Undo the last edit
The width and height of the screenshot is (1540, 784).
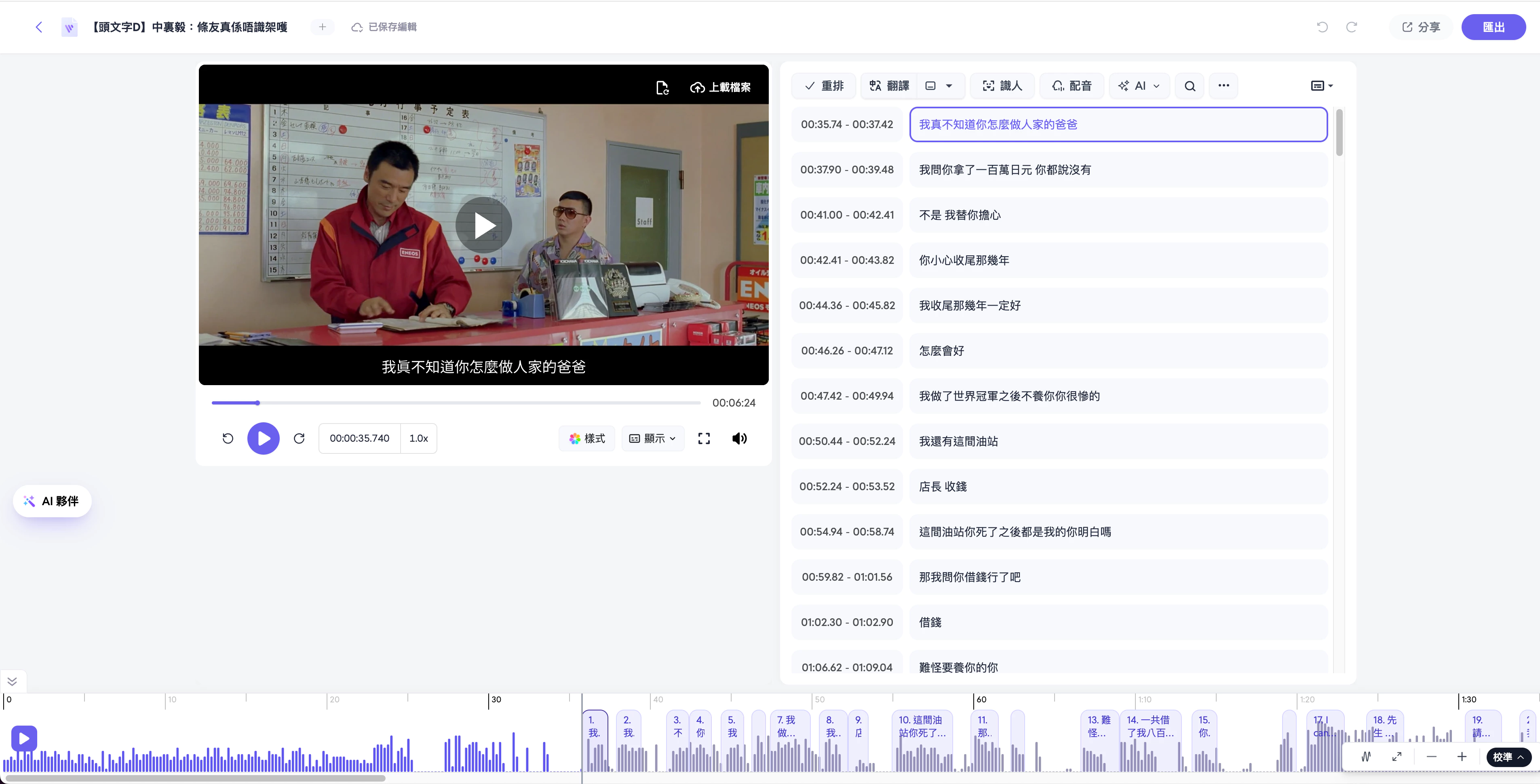1323,27
